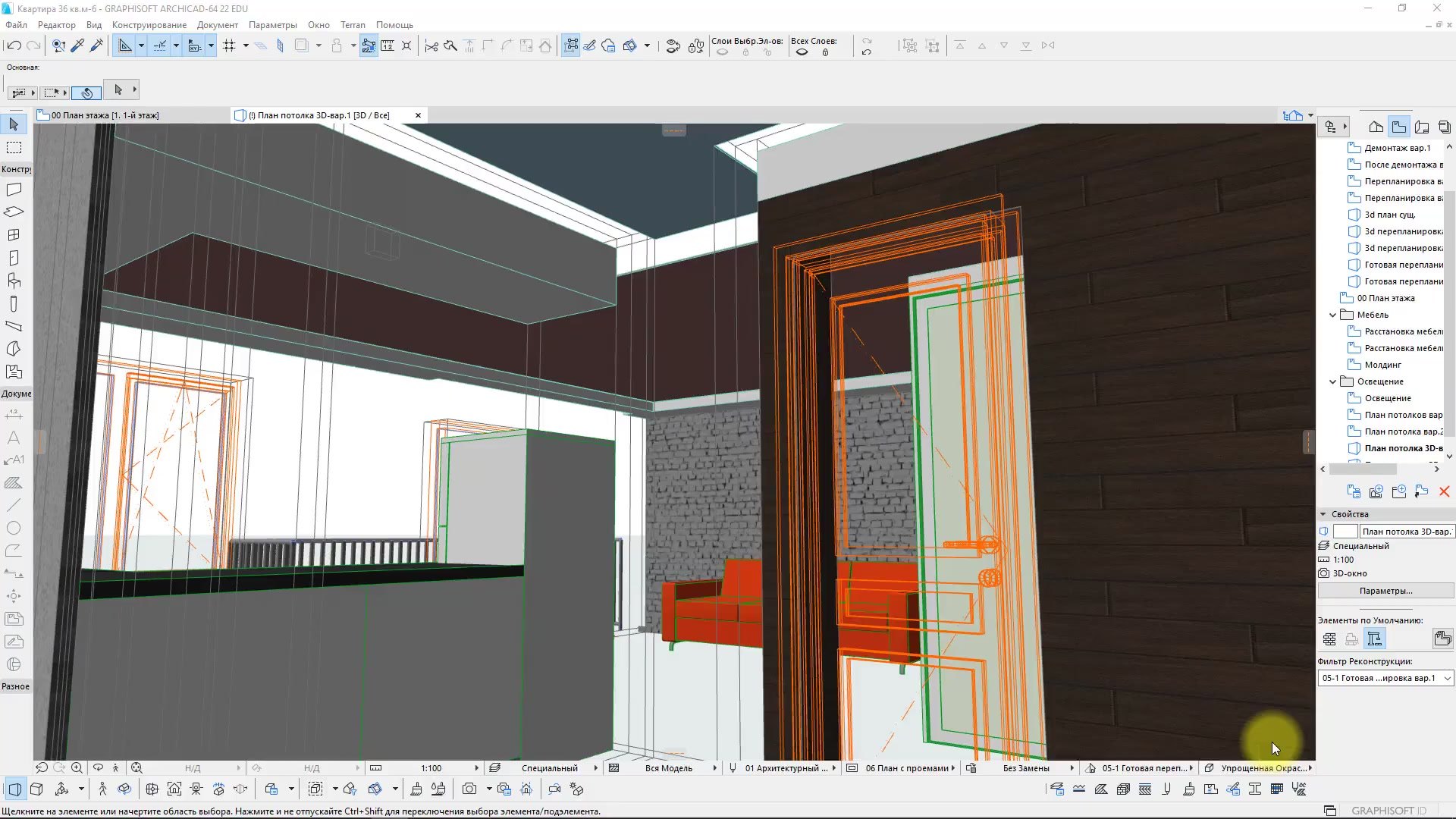Click the red delete view icon
The height and width of the screenshot is (819, 1456).
click(1444, 491)
